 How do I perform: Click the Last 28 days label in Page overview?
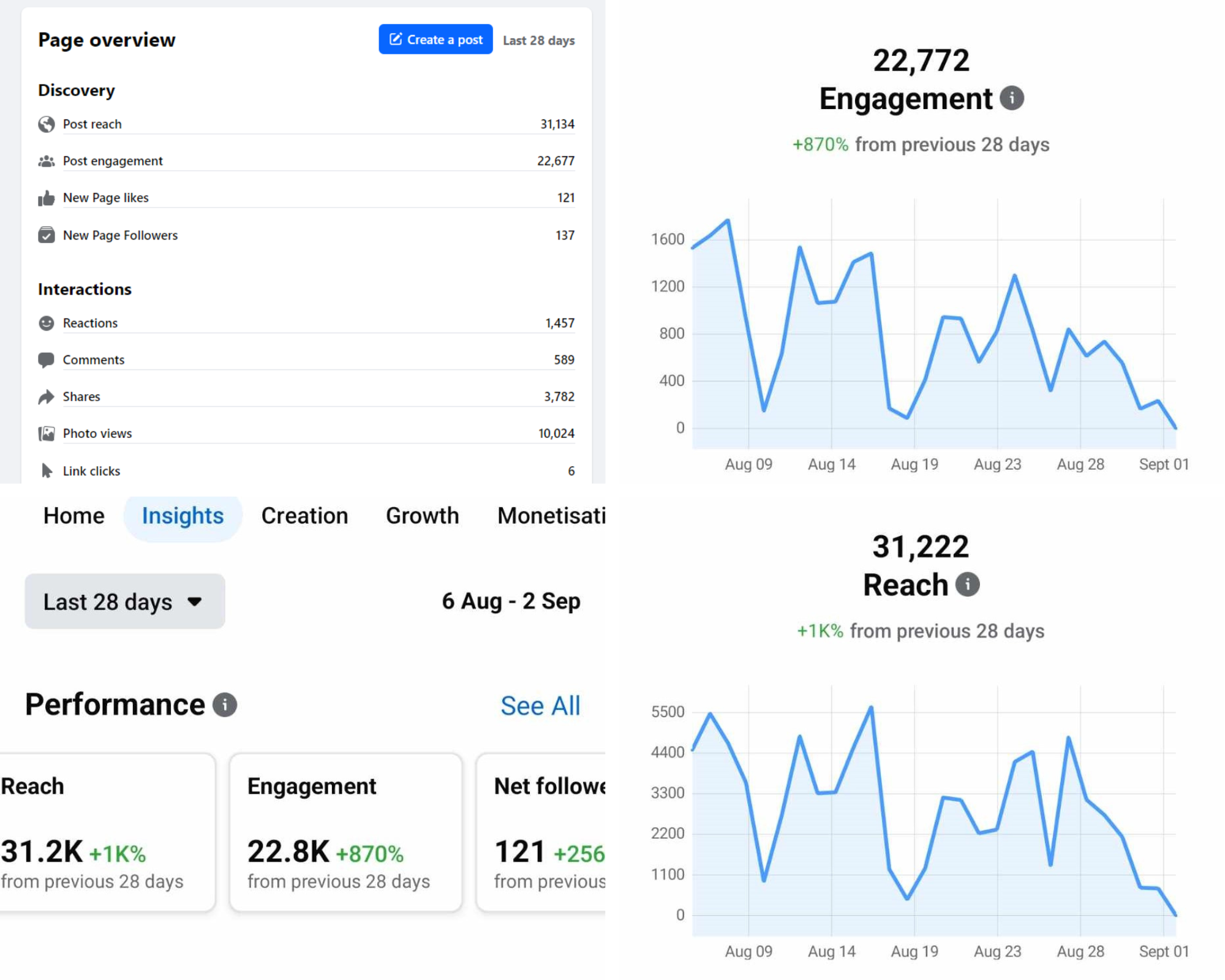click(x=538, y=40)
